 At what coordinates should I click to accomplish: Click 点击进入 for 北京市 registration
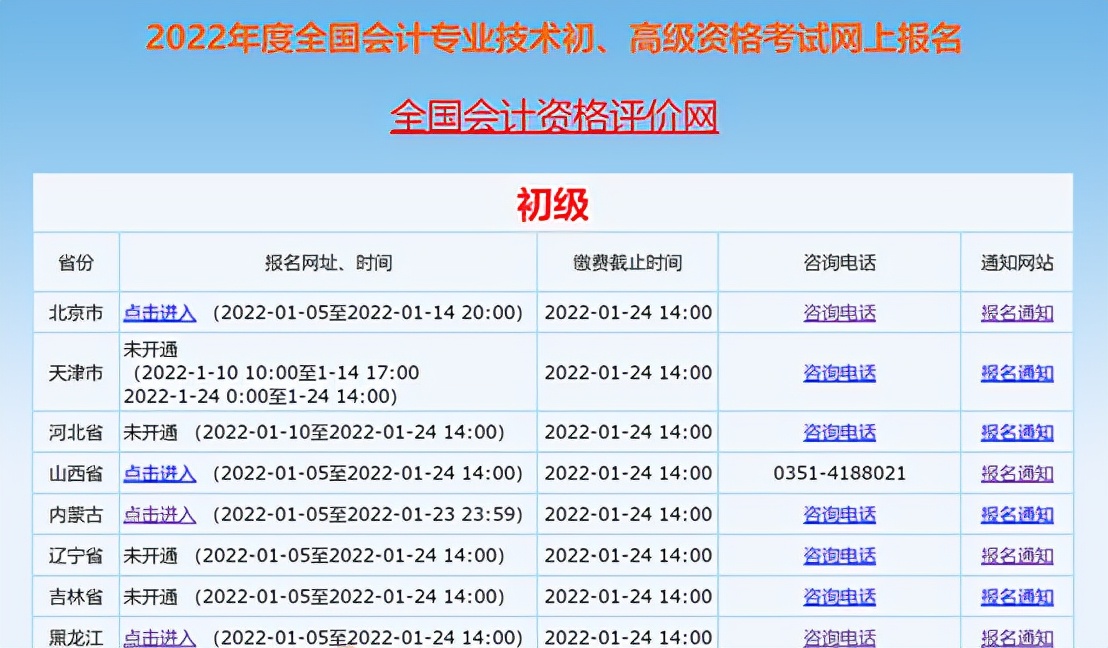pos(159,312)
